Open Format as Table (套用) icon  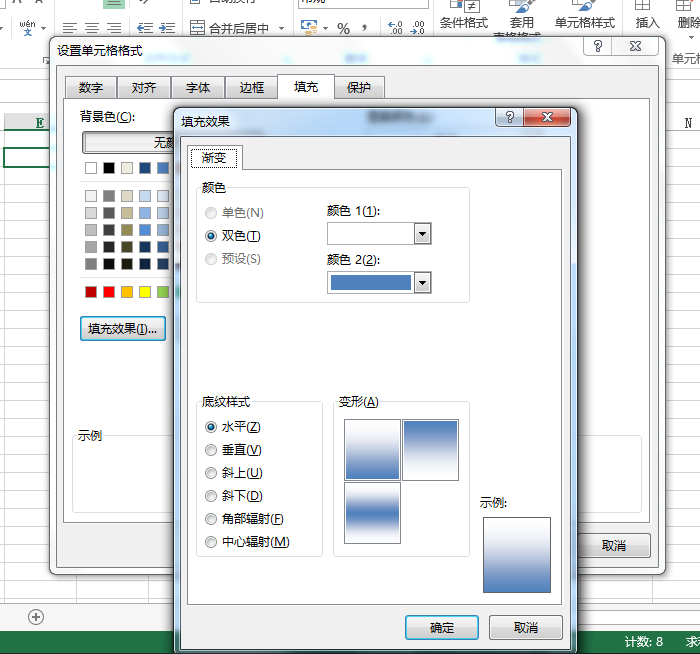[x=521, y=18]
